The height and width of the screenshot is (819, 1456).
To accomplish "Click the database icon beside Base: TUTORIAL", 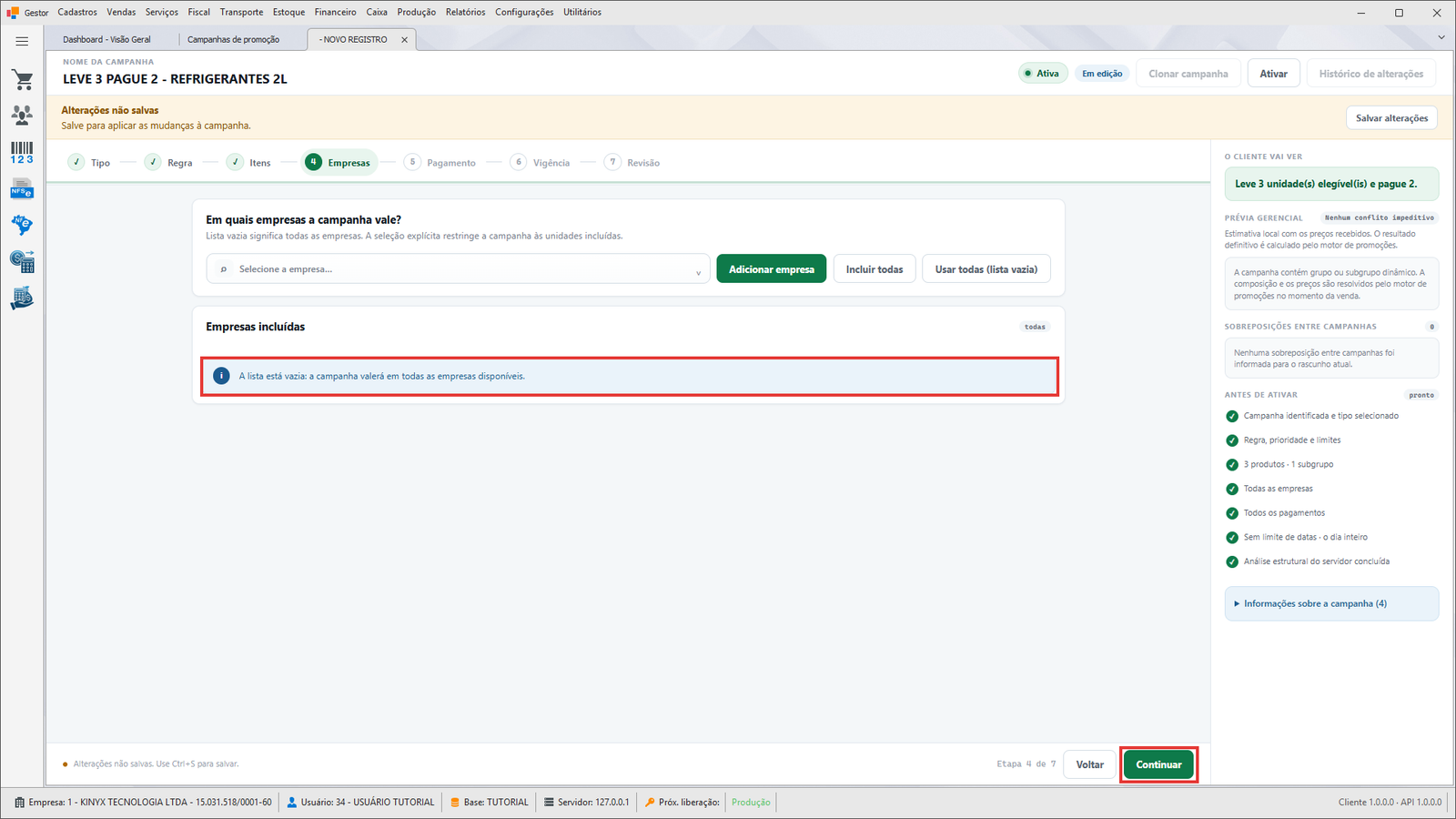I will (455, 803).
